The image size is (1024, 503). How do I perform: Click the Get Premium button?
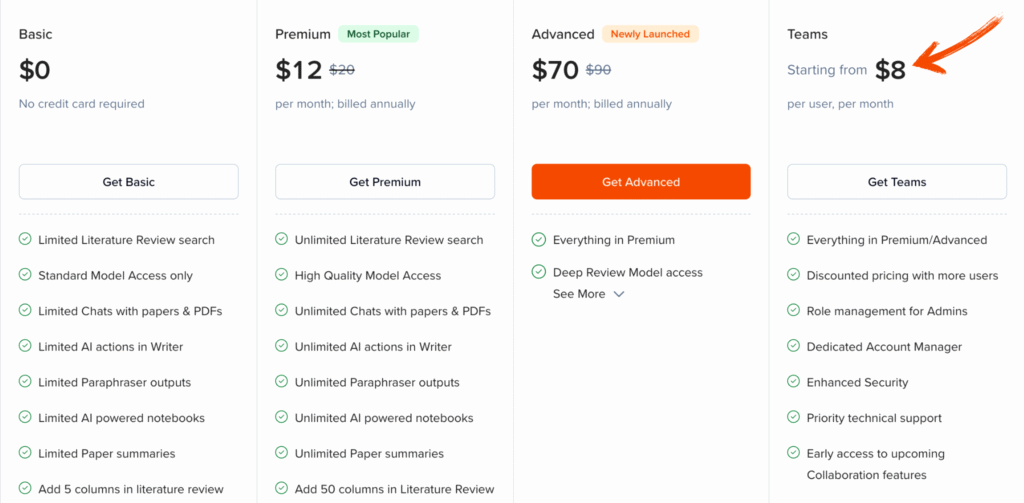[385, 182]
